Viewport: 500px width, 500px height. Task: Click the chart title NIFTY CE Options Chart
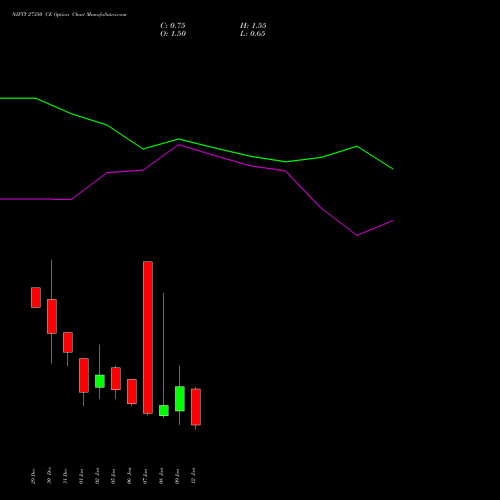[x=69, y=15]
